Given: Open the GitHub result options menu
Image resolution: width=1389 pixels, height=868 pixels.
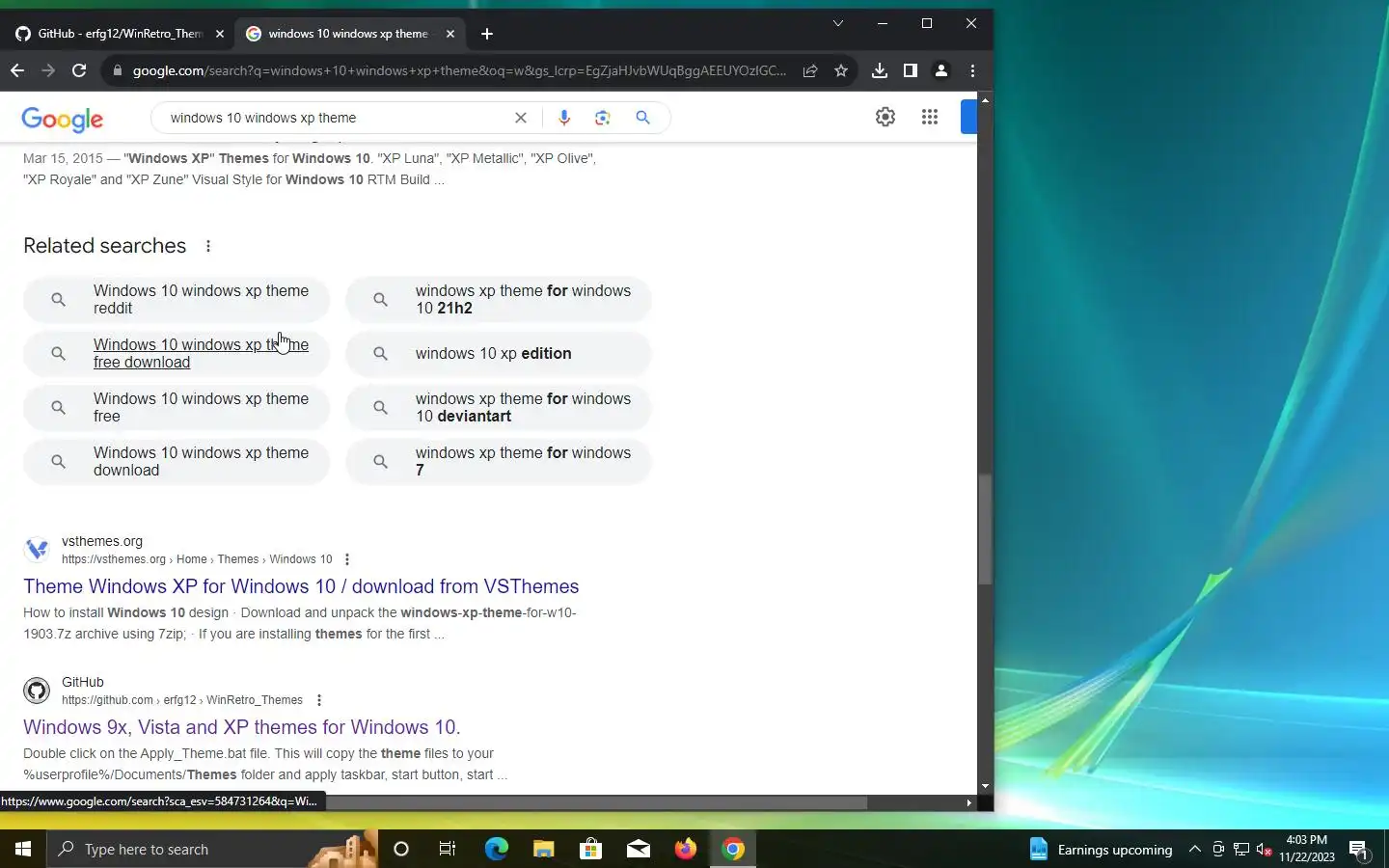Looking at the screenshot, I should tap(319, 700).
